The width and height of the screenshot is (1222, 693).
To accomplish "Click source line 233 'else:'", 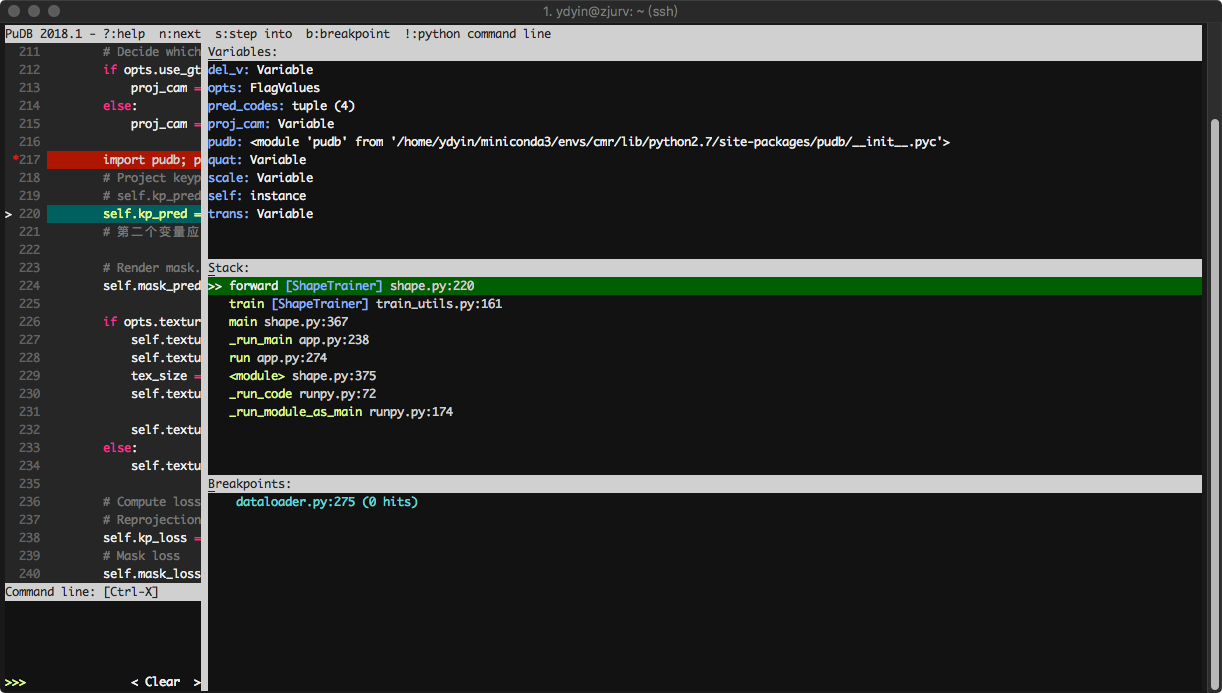I will click(120, 448).
